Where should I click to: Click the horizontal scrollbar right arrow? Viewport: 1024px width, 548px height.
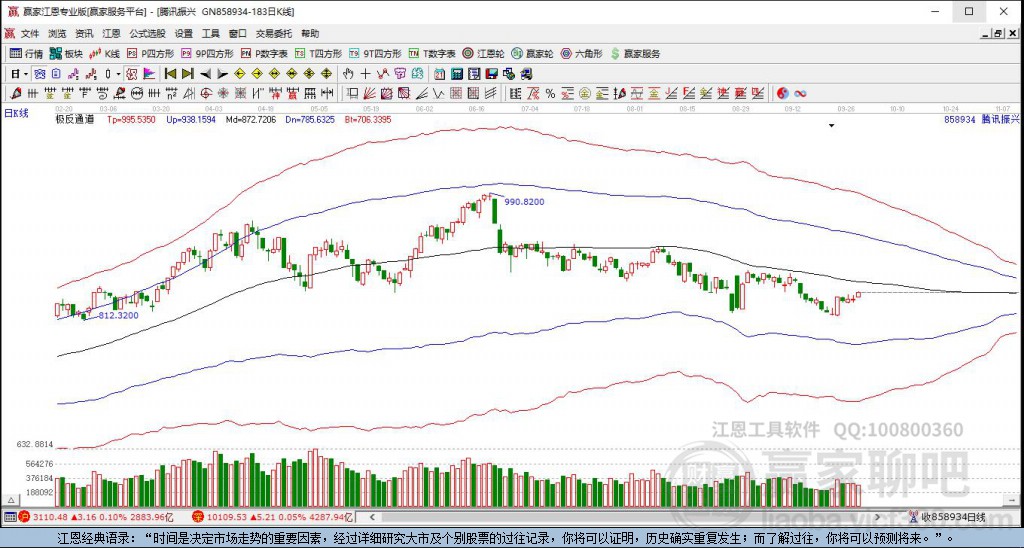tap(877, 517)
